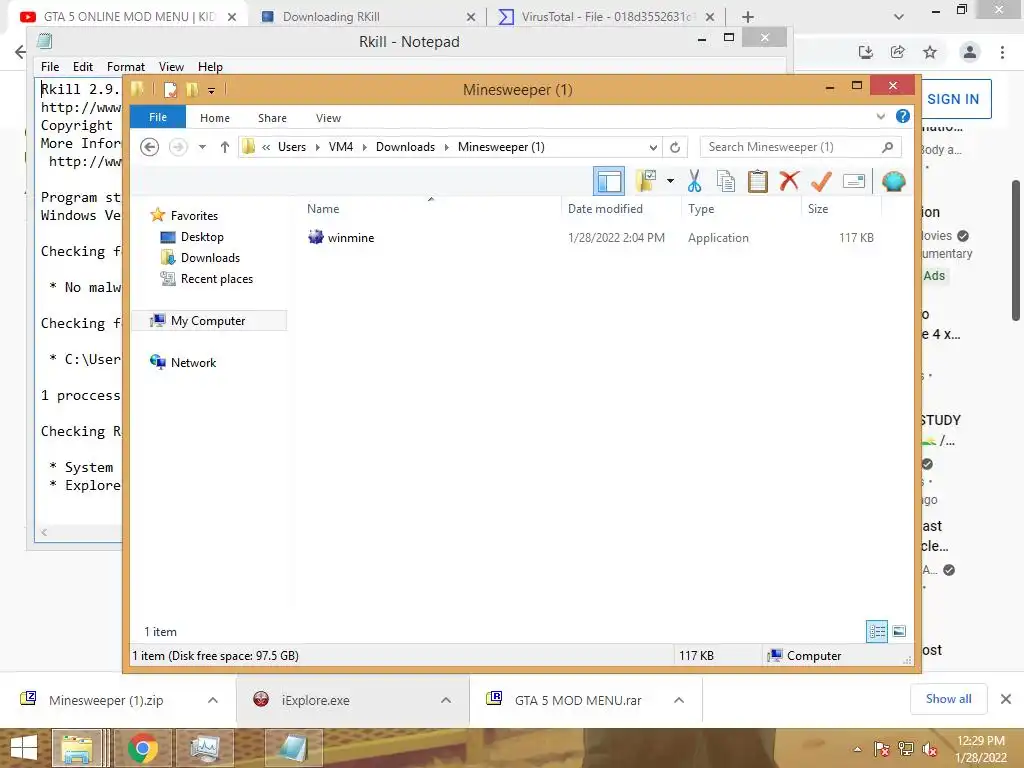Expand options for GTA 5 MOD MENU.rar download
Viewport: 1024px width, 768px height.
679,700
